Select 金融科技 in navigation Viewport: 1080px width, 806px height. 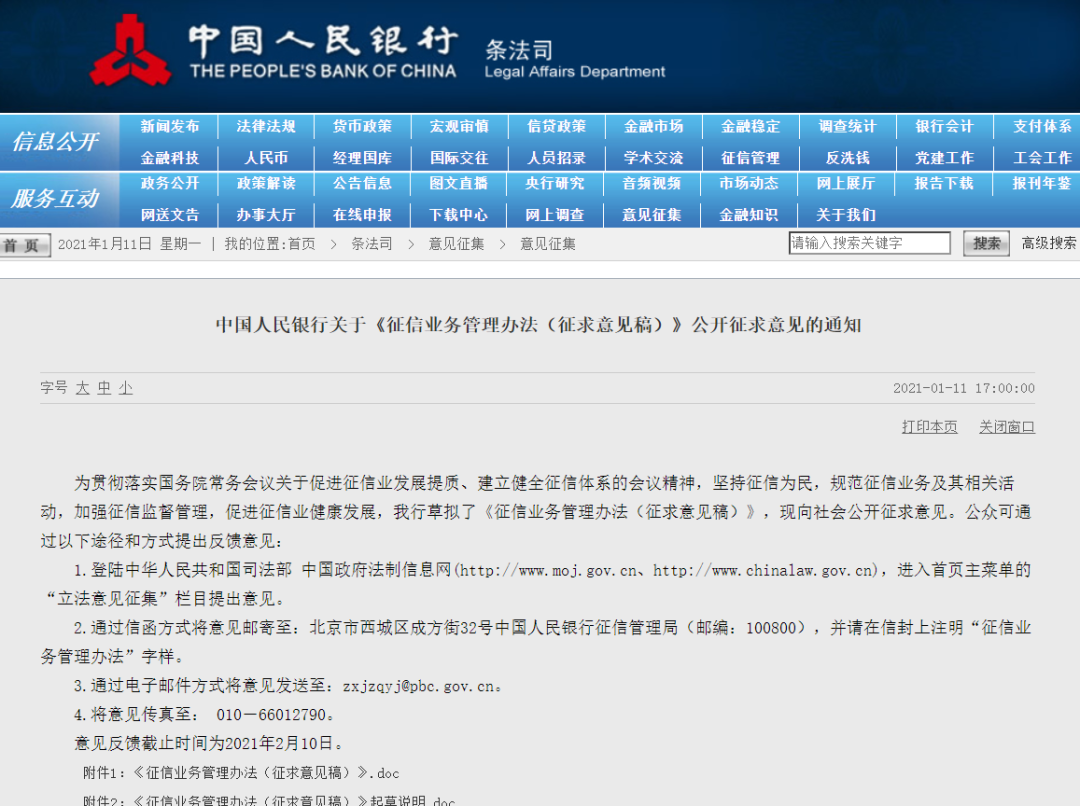pyautogui.click(x=169, y=158)
